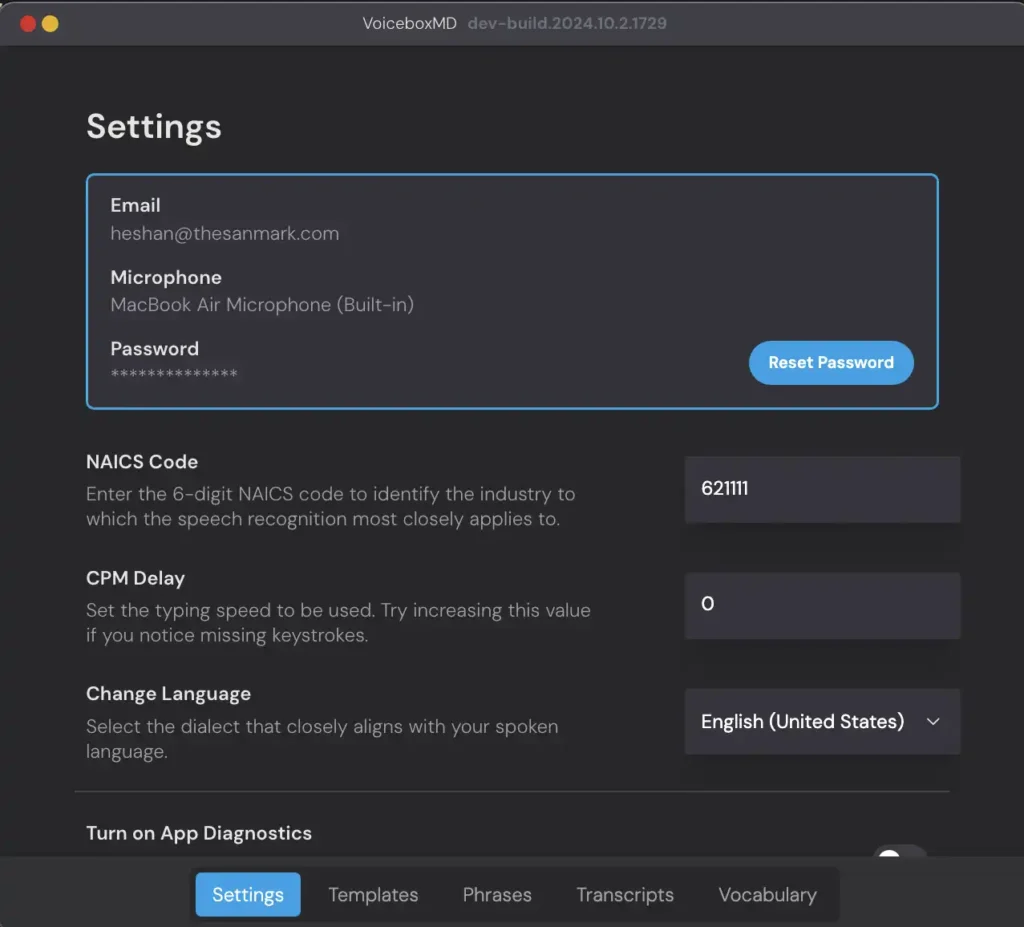The width and height of the screenshot is (1024, 927).
Task: Click the Reset Password button
Action: (x=830, y=363)
